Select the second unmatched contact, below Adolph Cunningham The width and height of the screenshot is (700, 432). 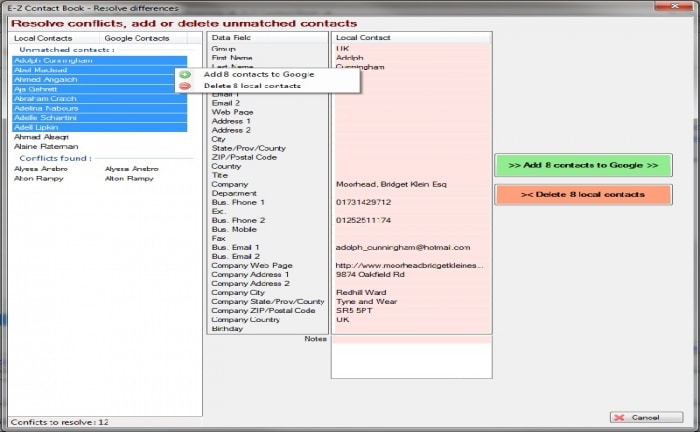(100, 70)
